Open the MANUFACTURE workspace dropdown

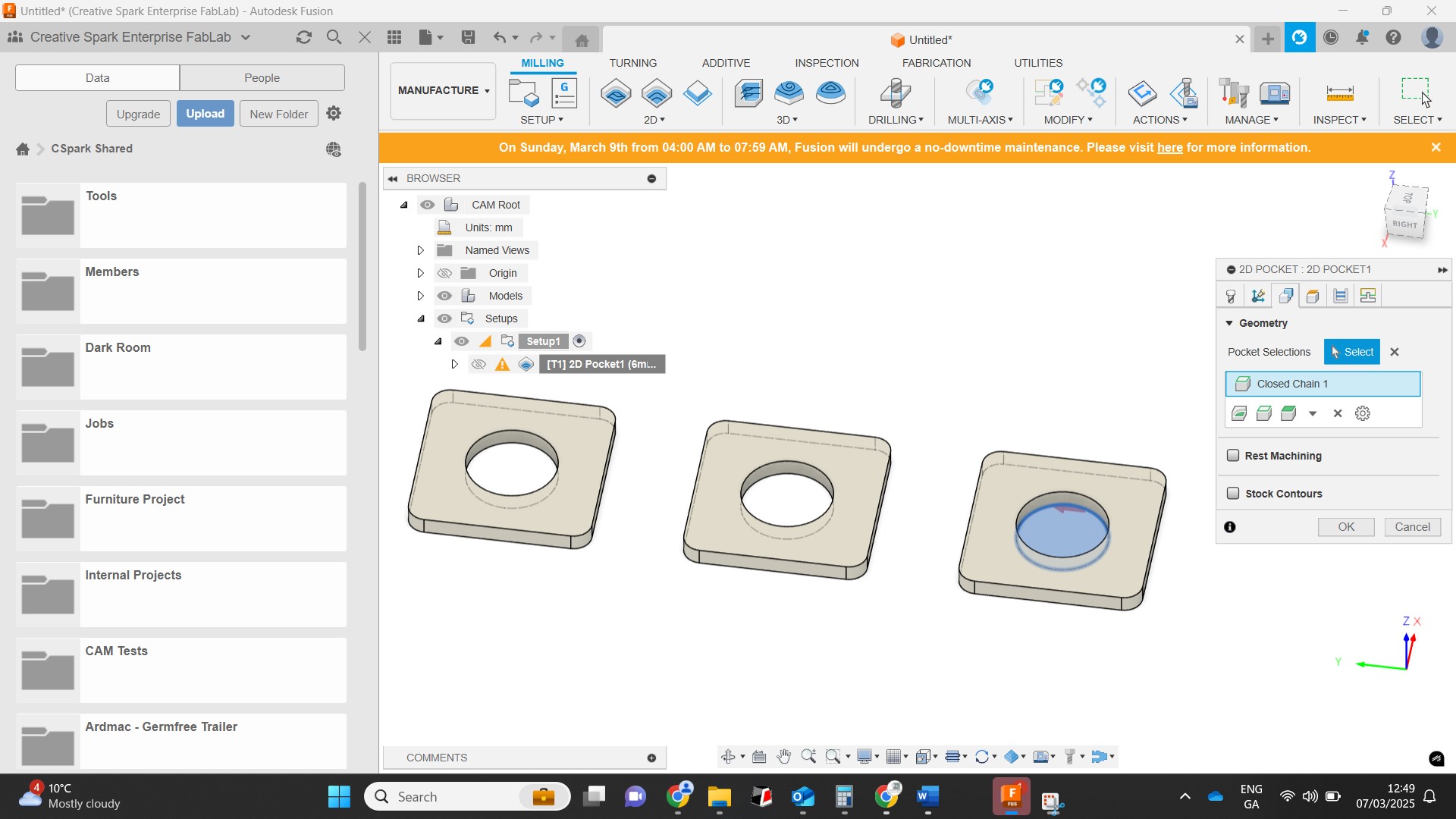click(443, 91)
